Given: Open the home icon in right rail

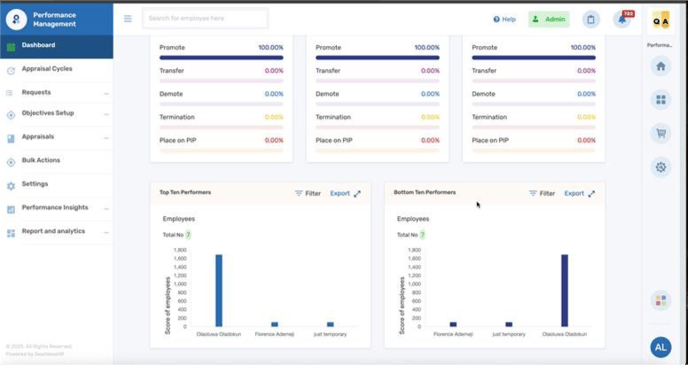Looking at the screenshot, I should [661, 66].
